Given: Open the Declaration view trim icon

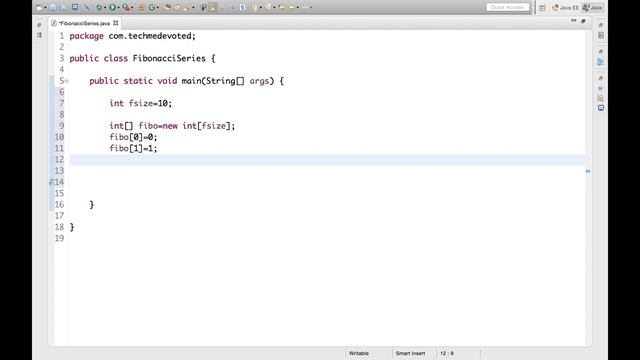Looking at the screenshot, I should 600,98.
